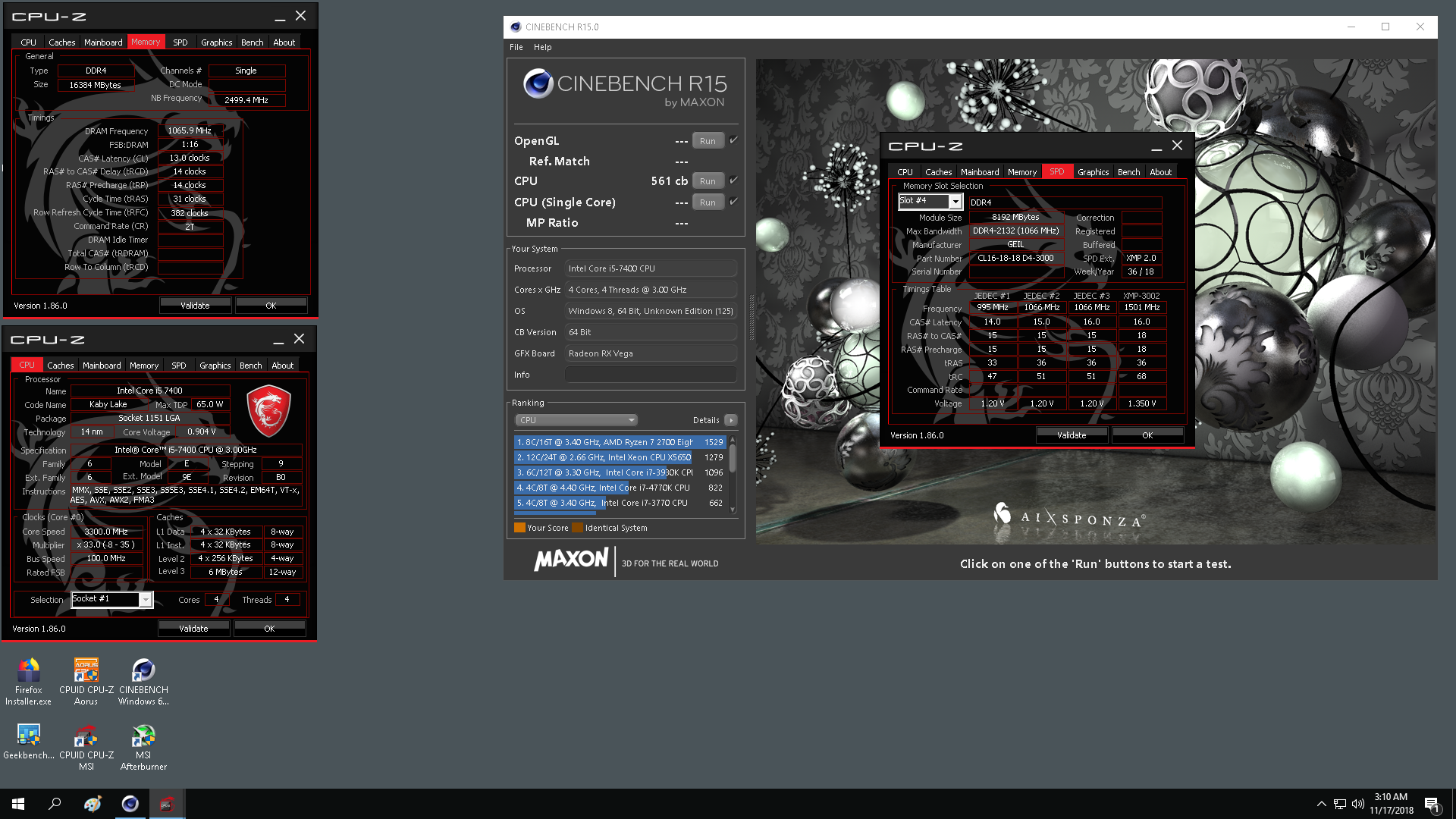Image resolution: width=1456 pixels, height=819 pixels.
Task: Open the Cinebench Help menu
Action: pos(543,47)
